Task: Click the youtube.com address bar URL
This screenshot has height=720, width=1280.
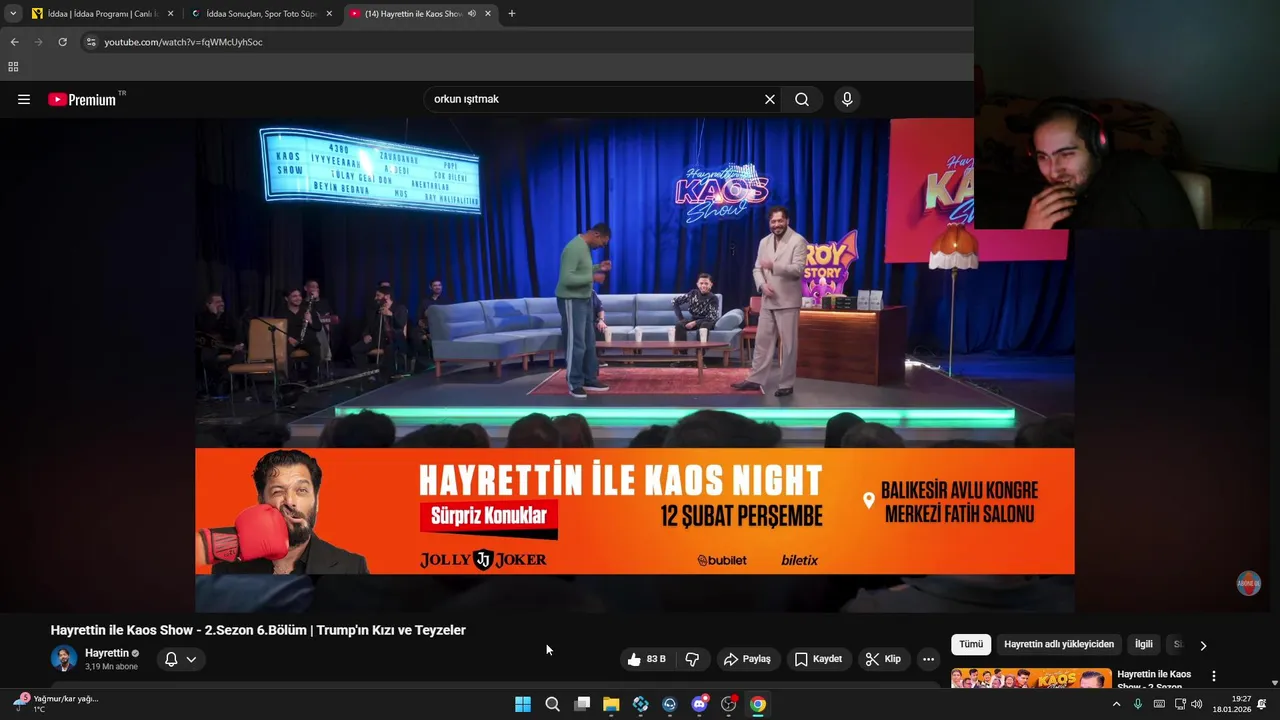Action: tap(183, 42)
